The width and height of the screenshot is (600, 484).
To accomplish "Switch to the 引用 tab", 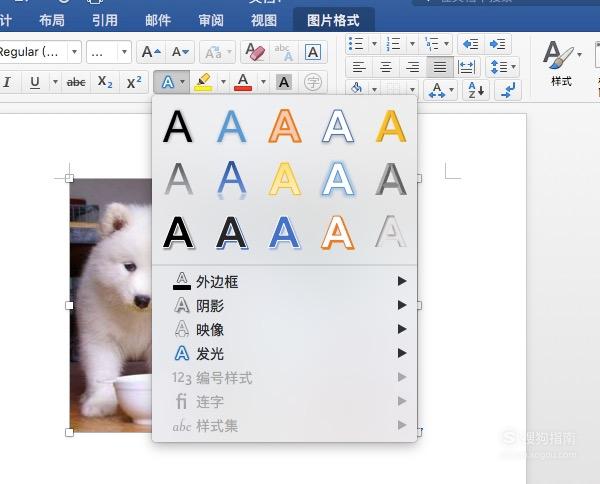I will 105,20.
